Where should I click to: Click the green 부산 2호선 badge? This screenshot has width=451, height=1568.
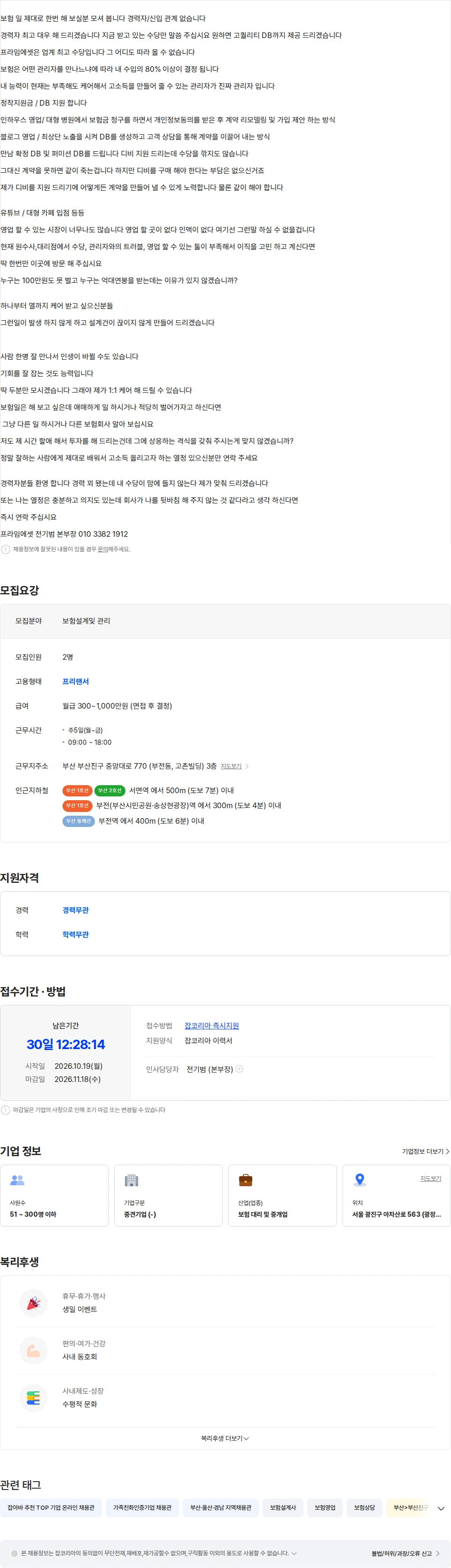pyautogui.click(x=109, y=790)
